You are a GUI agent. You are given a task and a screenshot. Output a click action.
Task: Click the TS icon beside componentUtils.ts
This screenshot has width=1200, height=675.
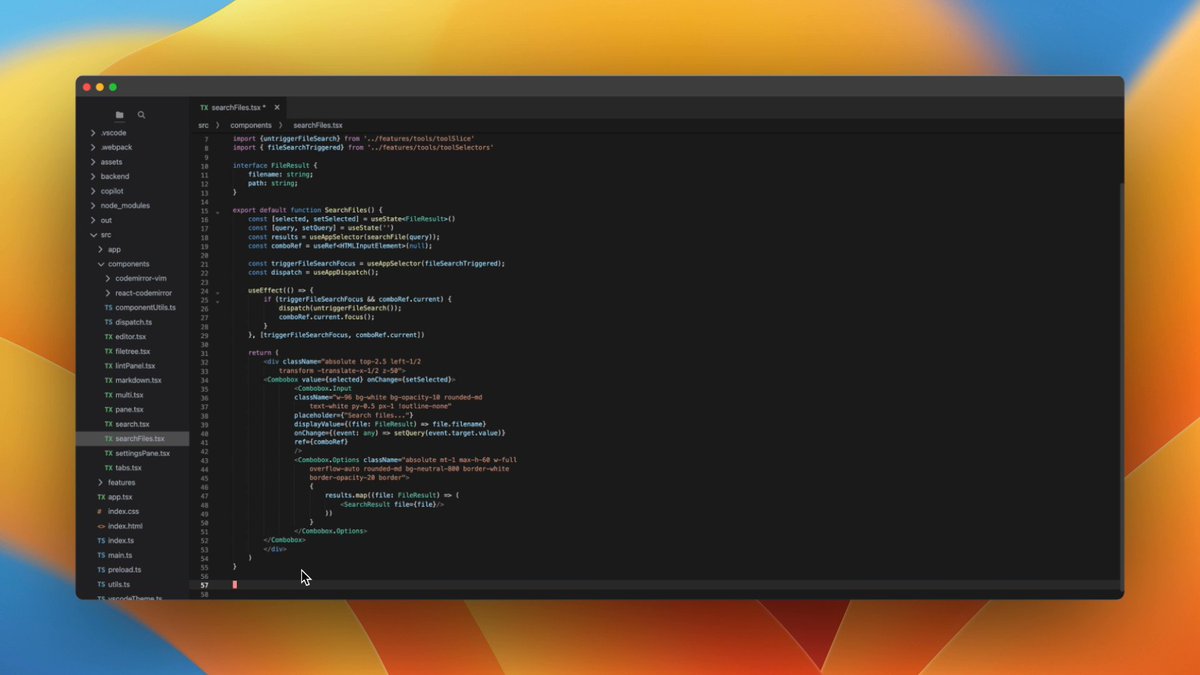tap(108, 308)
